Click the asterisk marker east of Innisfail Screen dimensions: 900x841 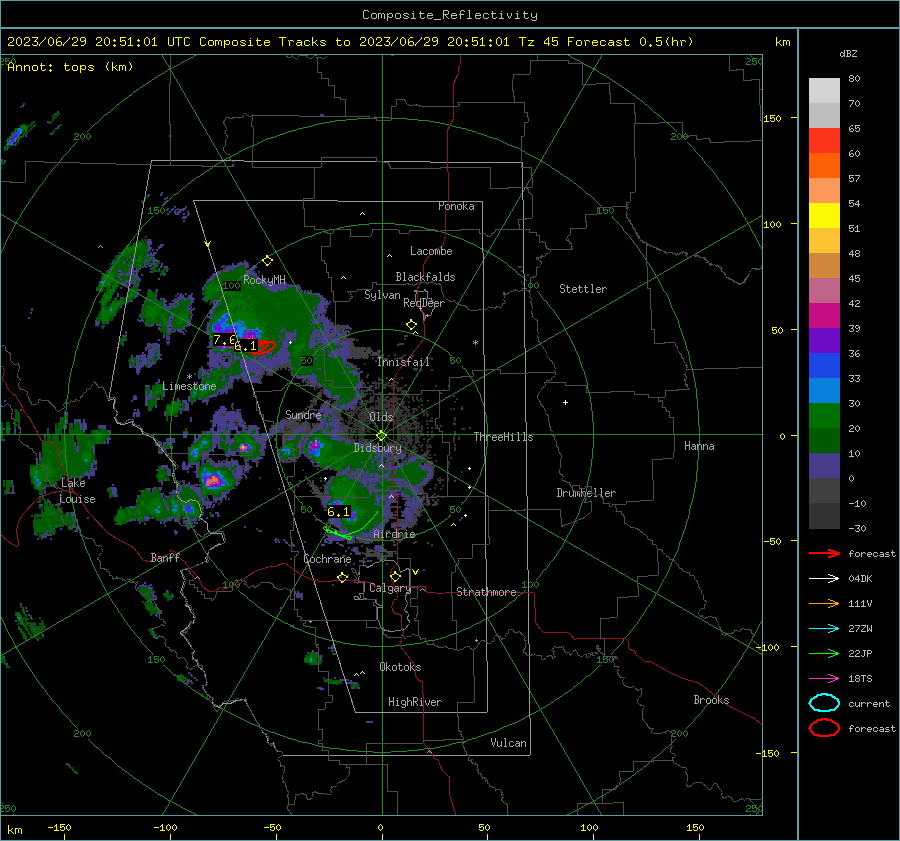475,343
